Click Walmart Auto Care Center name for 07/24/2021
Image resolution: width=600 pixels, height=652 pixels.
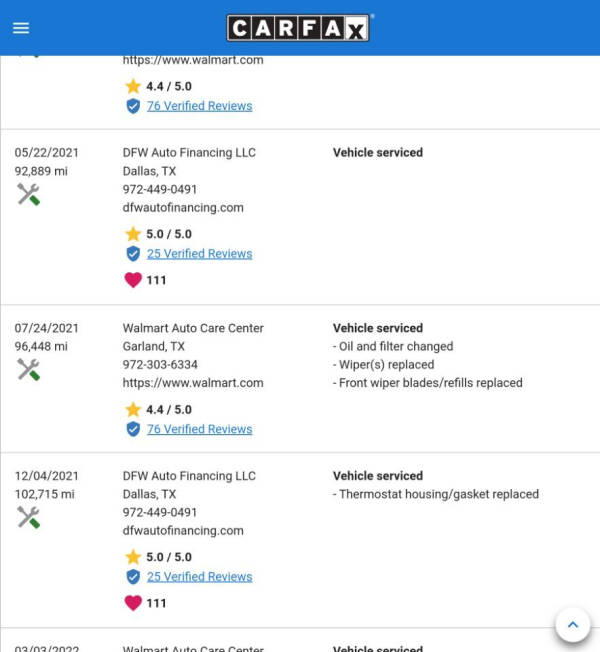[193, 328]
